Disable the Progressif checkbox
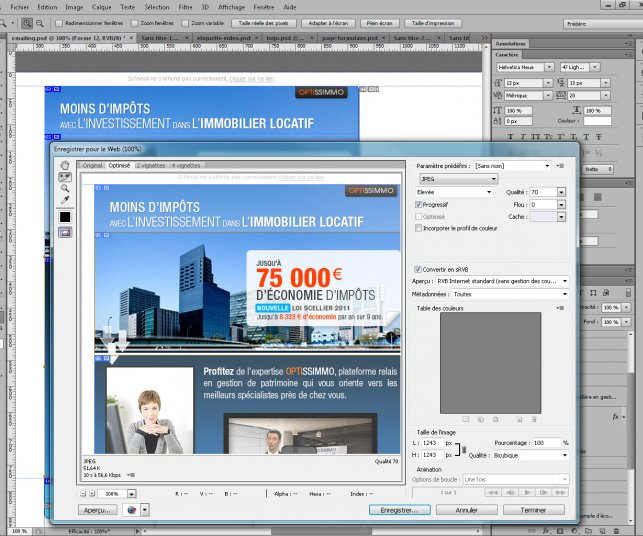 418,204
